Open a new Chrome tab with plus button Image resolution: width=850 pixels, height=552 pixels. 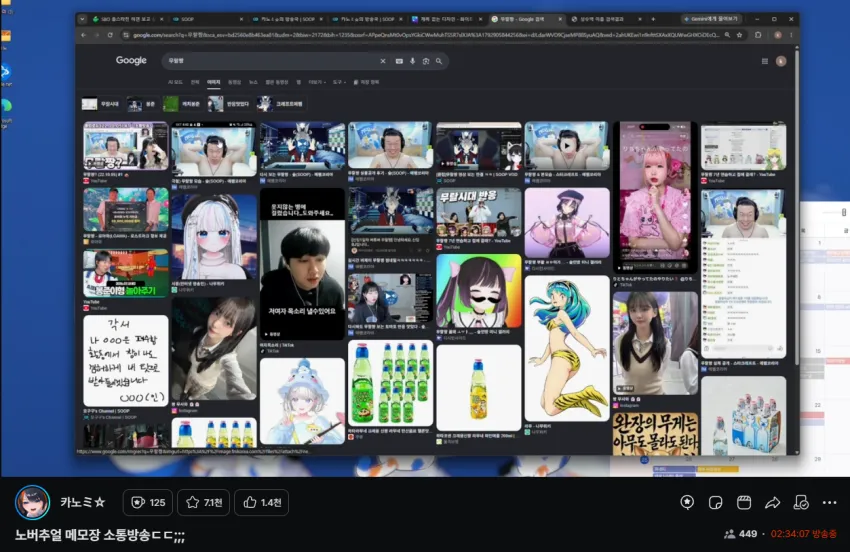[x=653, y=19]
